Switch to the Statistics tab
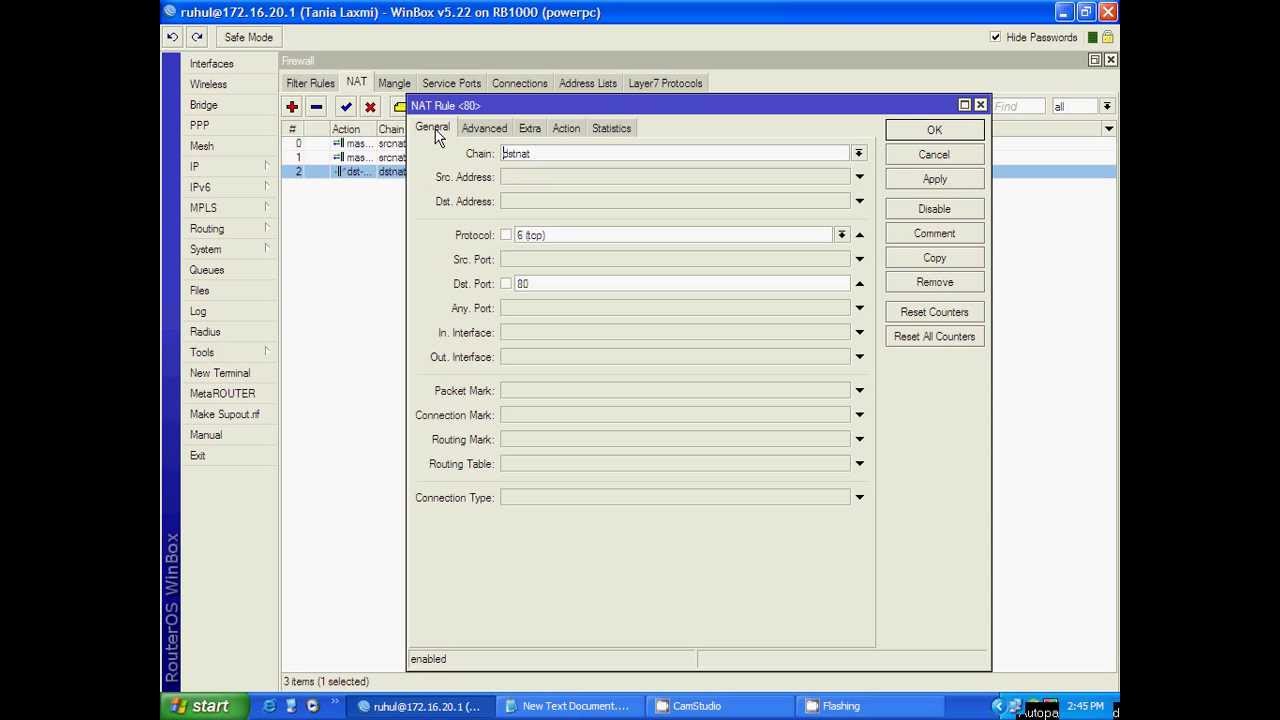This screenshot has width=1280, height=720. click(x=611, y=128)
